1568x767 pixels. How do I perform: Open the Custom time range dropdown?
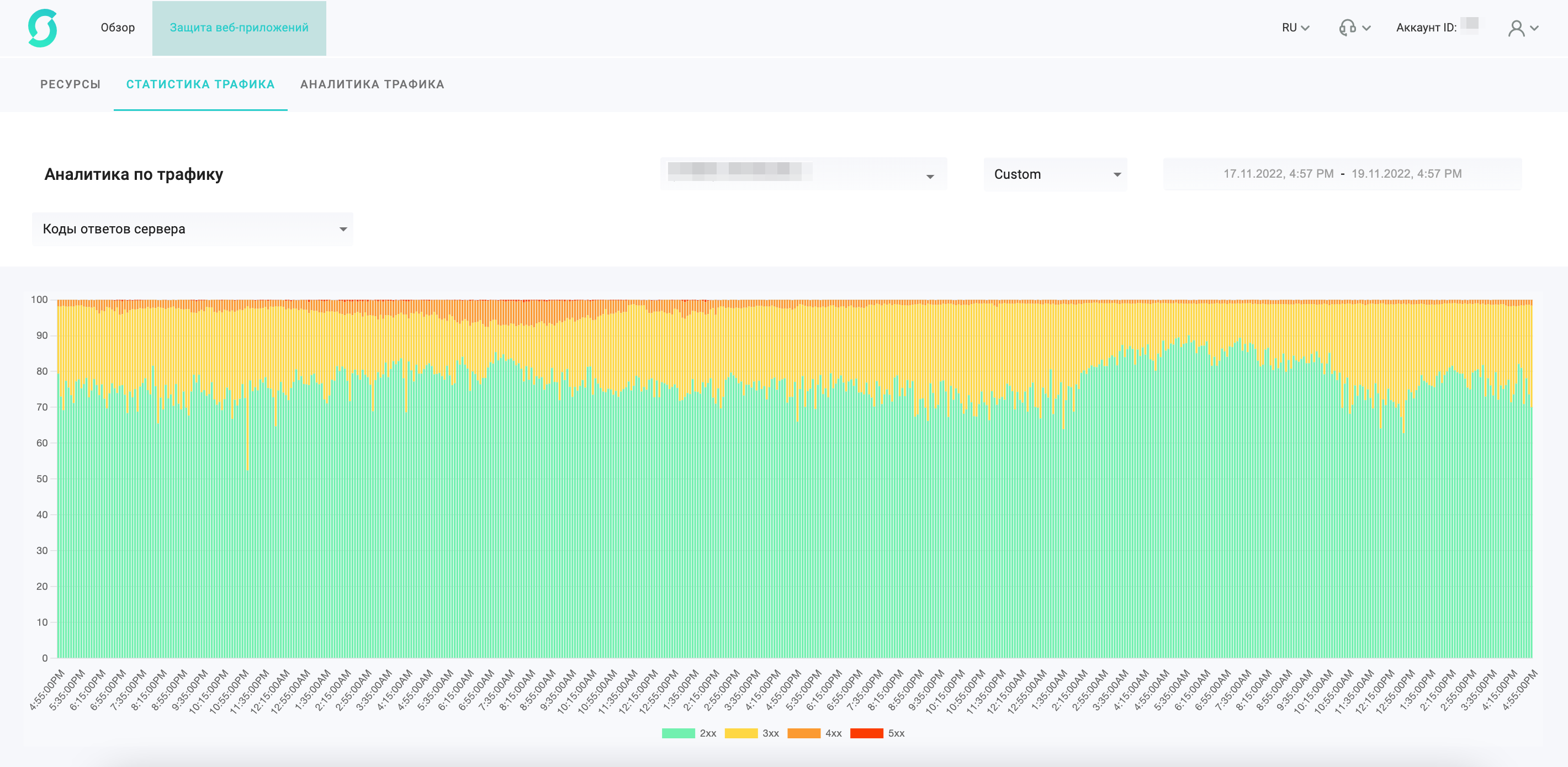tap(1055, 174)
